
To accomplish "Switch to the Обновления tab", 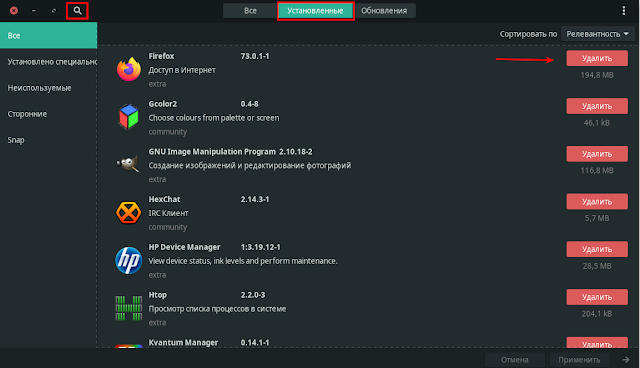I will point(384,11).
